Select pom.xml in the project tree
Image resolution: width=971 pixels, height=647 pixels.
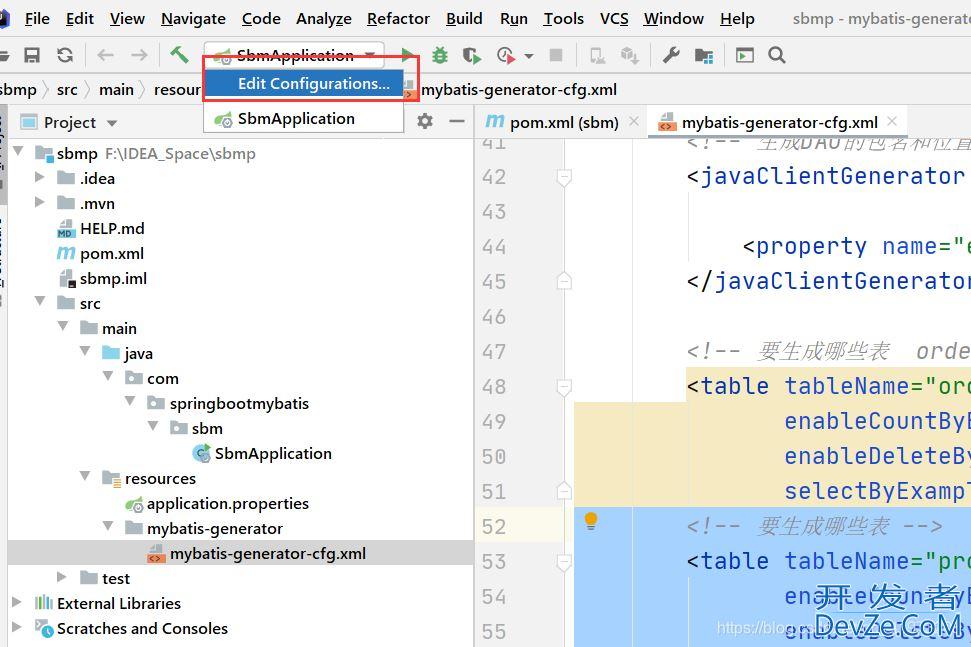coord(111,253)
